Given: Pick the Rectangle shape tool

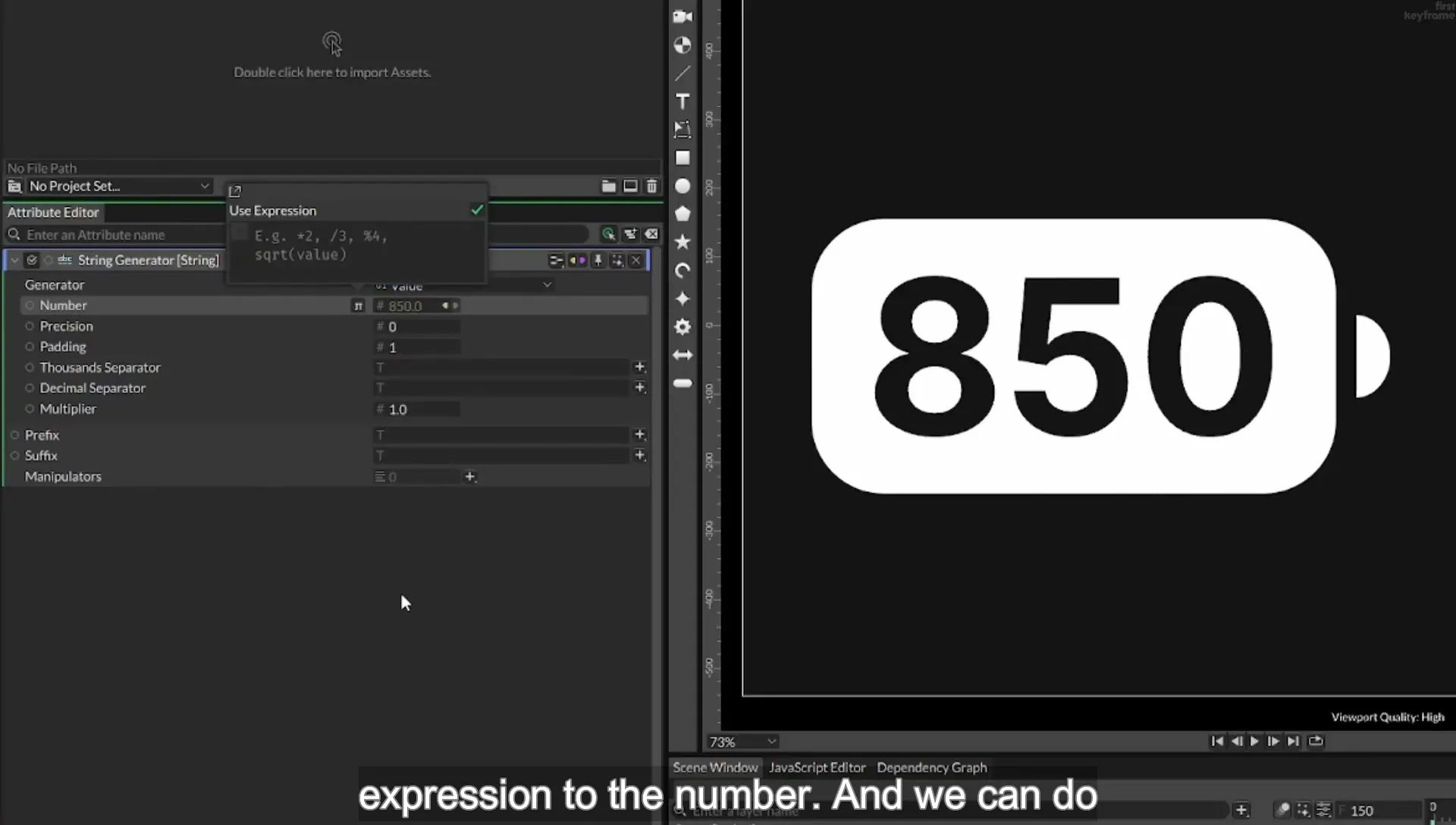Looking at the screenshot, I should [682, 158].
